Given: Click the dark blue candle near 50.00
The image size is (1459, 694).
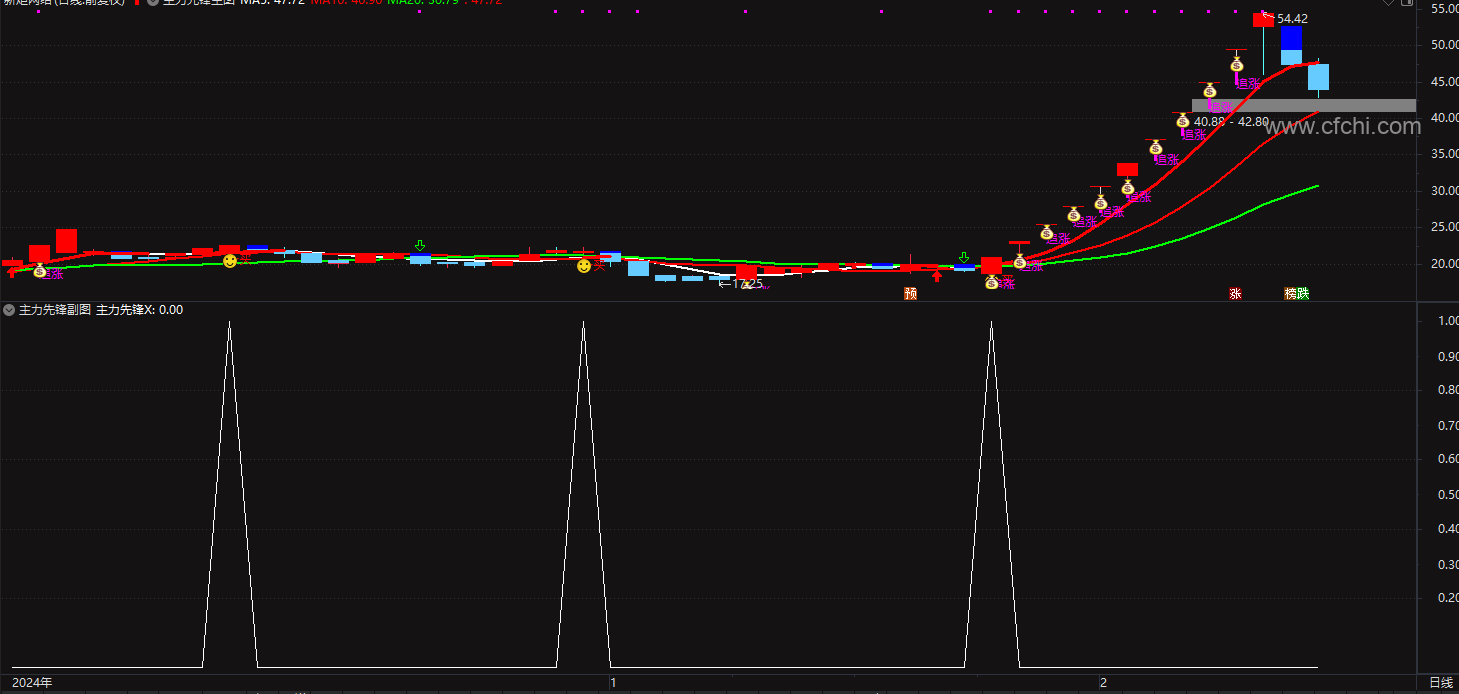Looking at the screenshot, I should click(1291, 38).
